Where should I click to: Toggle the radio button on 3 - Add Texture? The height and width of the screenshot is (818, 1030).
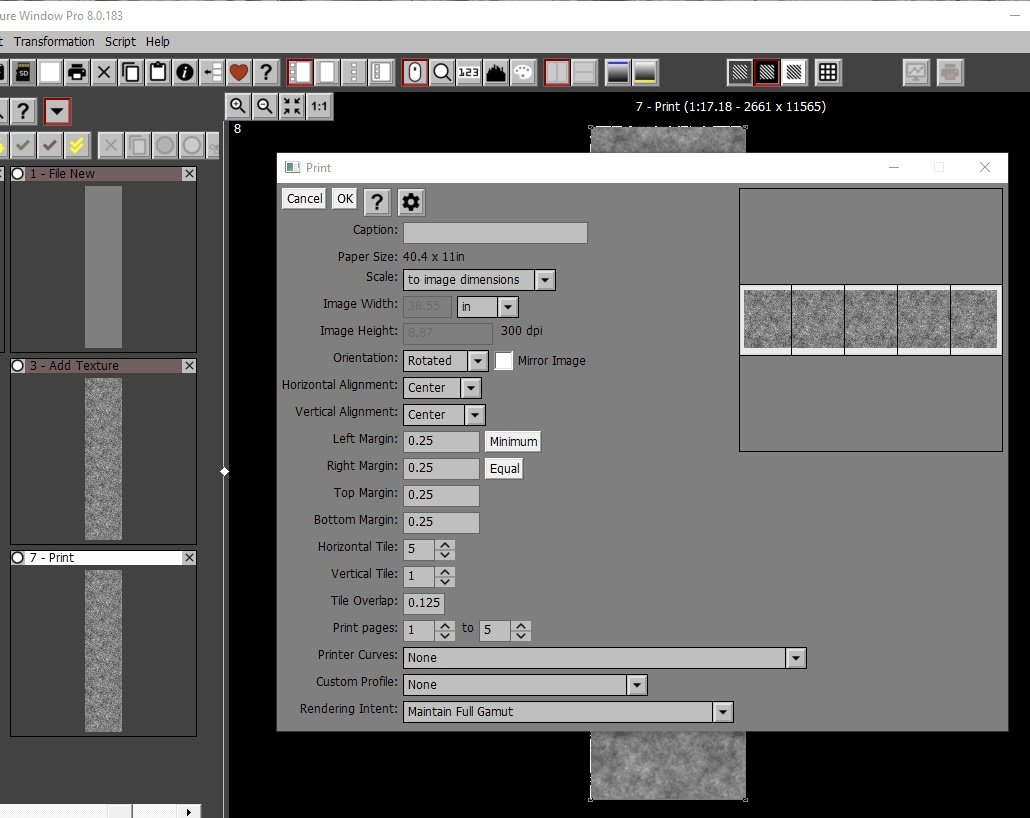[x=18, y=366]
